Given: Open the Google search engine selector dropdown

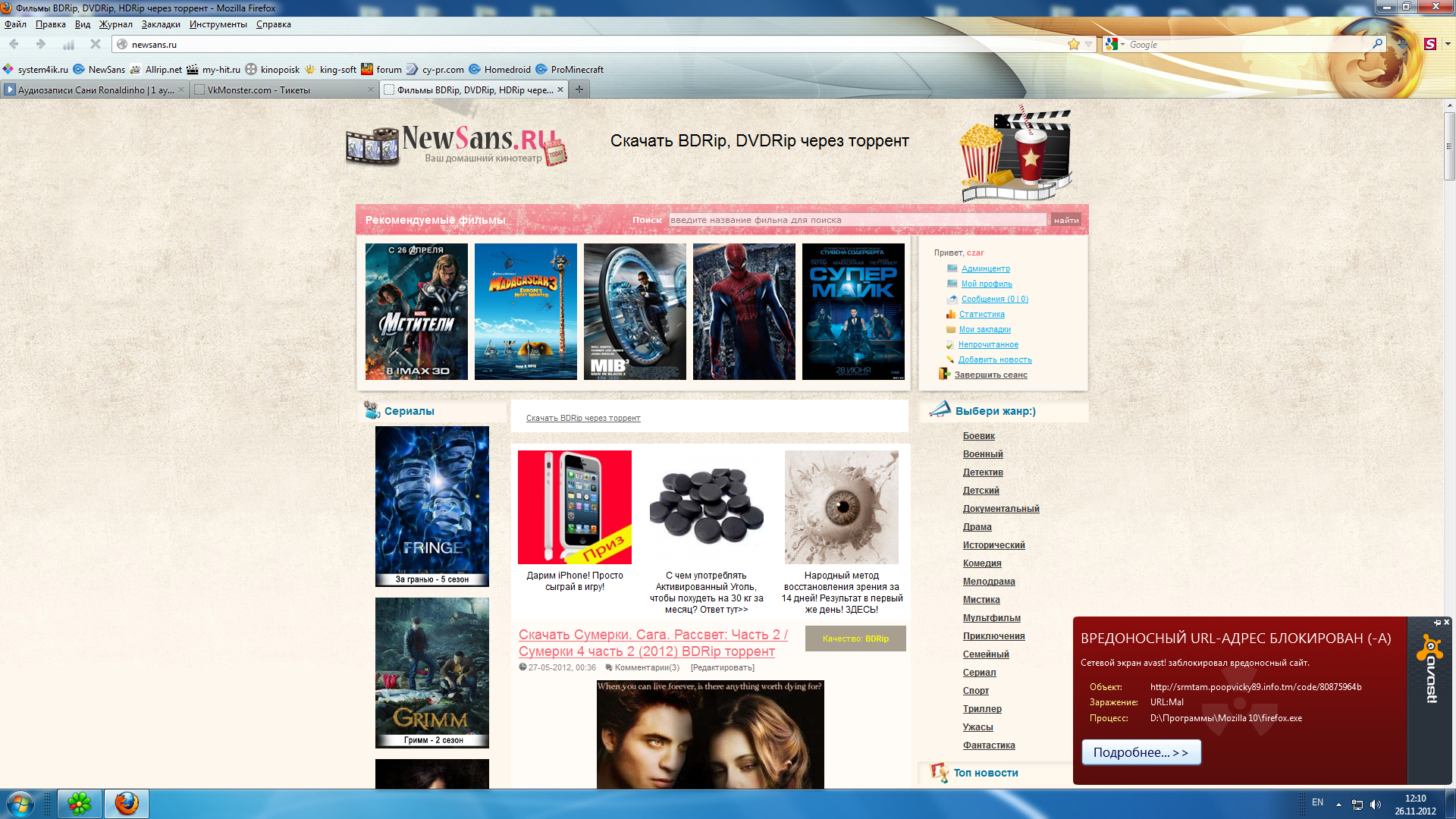Looking at the screenshot, I should pos(1115,44).
